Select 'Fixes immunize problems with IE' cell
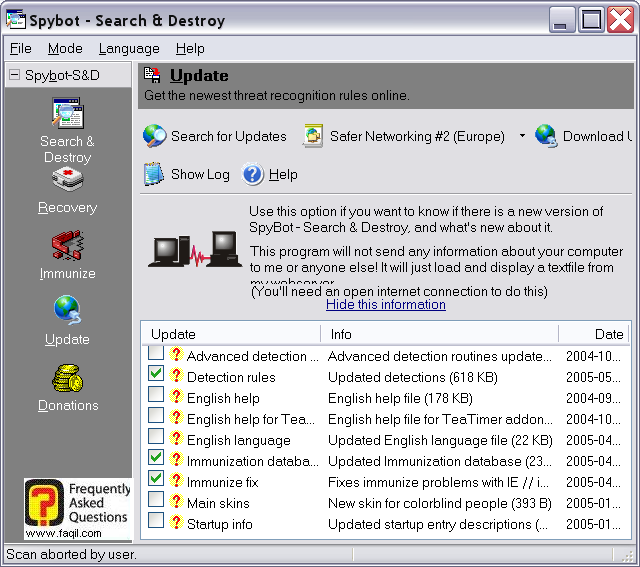This screenshot has height=567, width=640. [438, 482]
